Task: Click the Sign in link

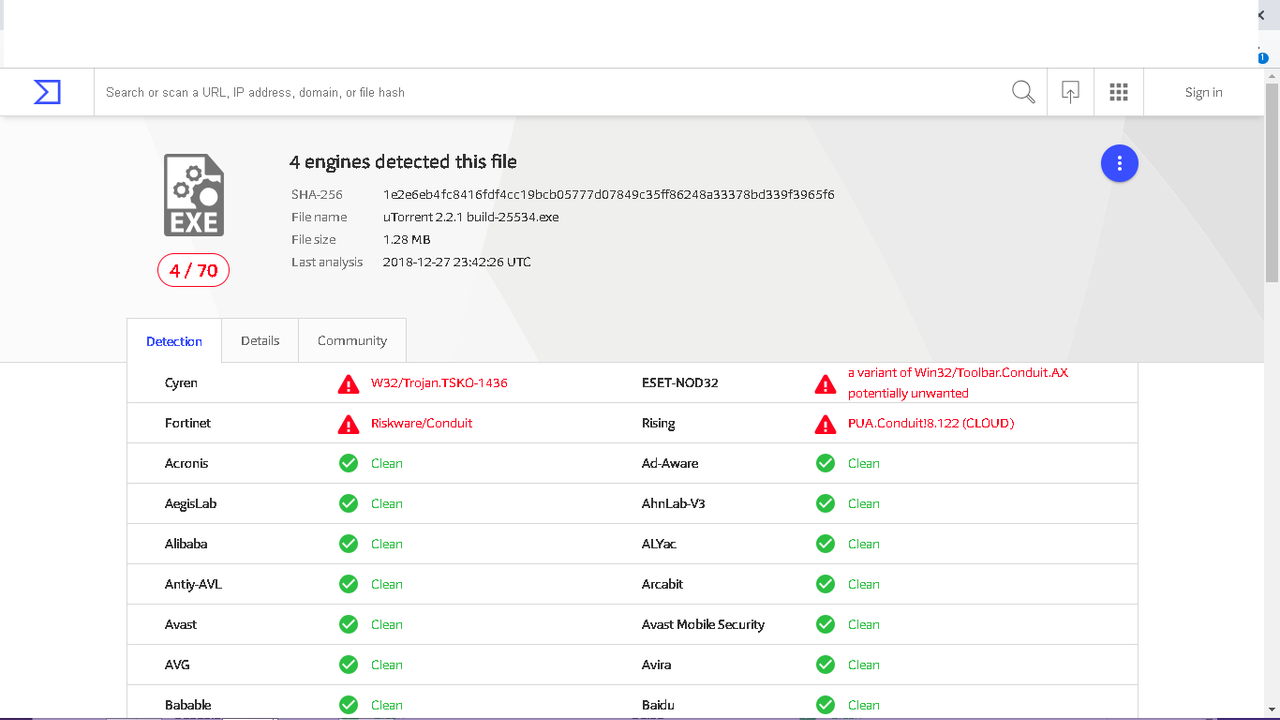Action: (x=1203, y=92)
